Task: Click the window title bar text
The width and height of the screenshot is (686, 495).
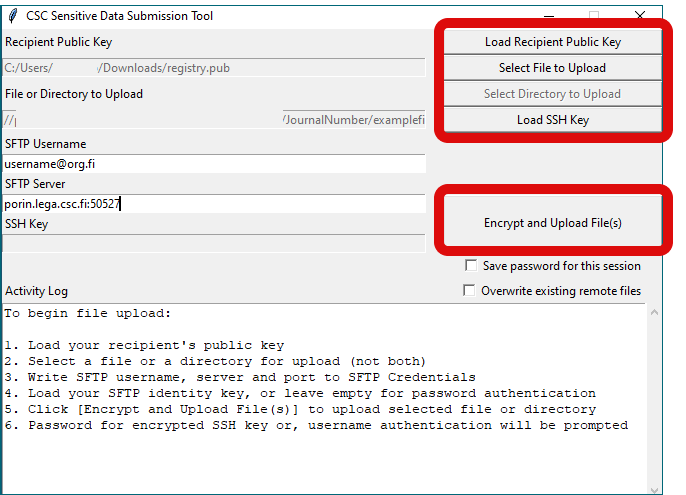Action: [120, 16]
